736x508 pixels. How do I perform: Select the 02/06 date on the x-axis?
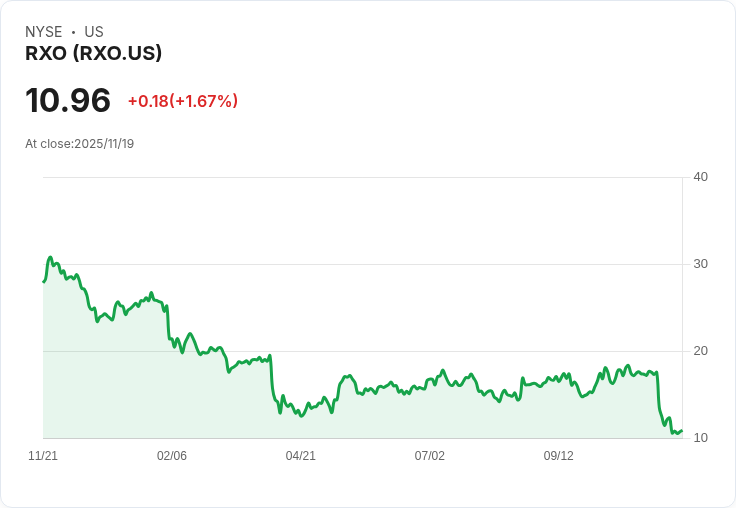(x=172, y=456)
